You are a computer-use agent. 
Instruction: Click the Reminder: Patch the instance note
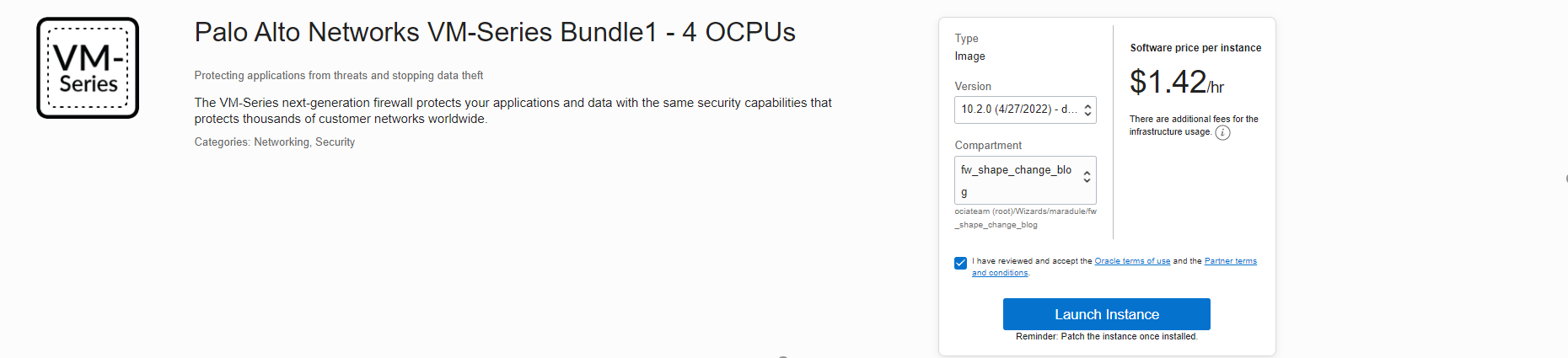tap(1106, 337)
